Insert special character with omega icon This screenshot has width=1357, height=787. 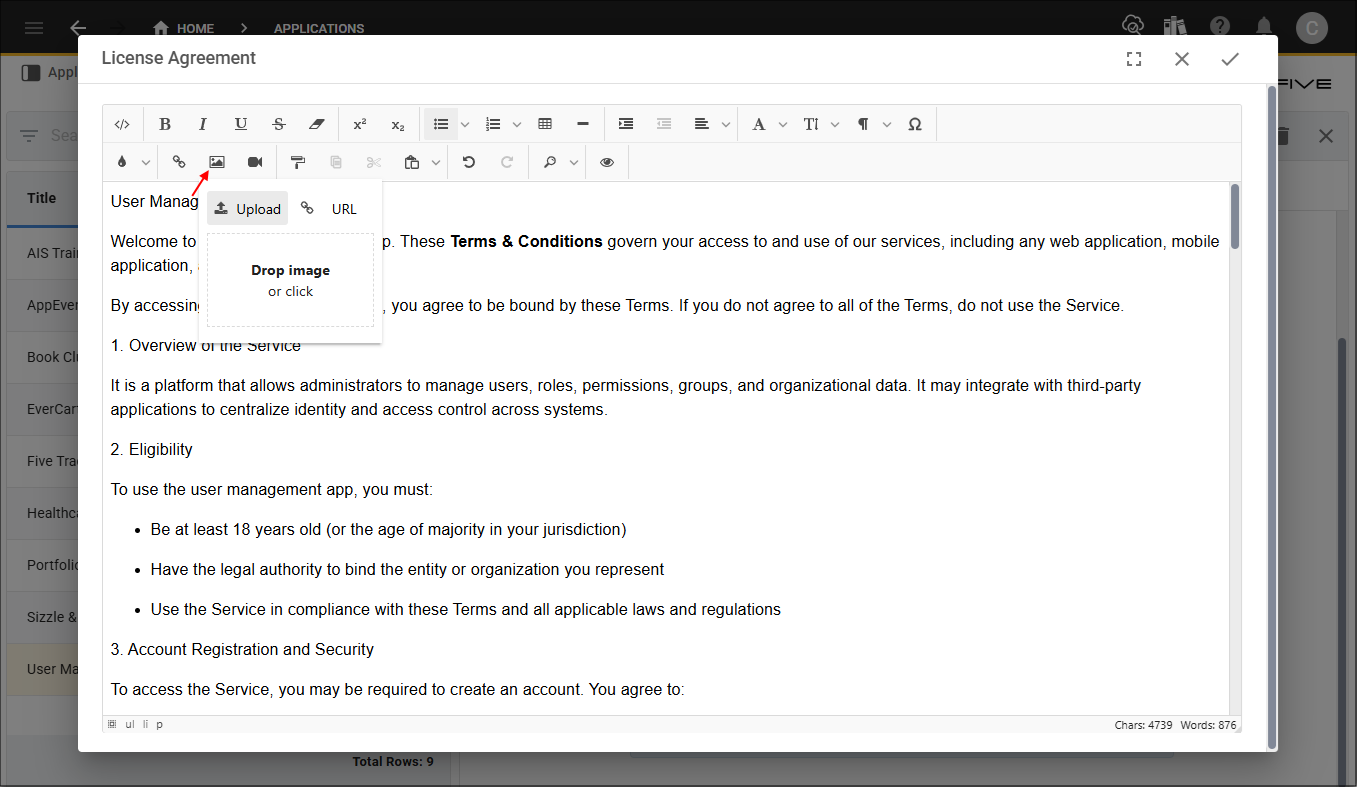point(915,124)
